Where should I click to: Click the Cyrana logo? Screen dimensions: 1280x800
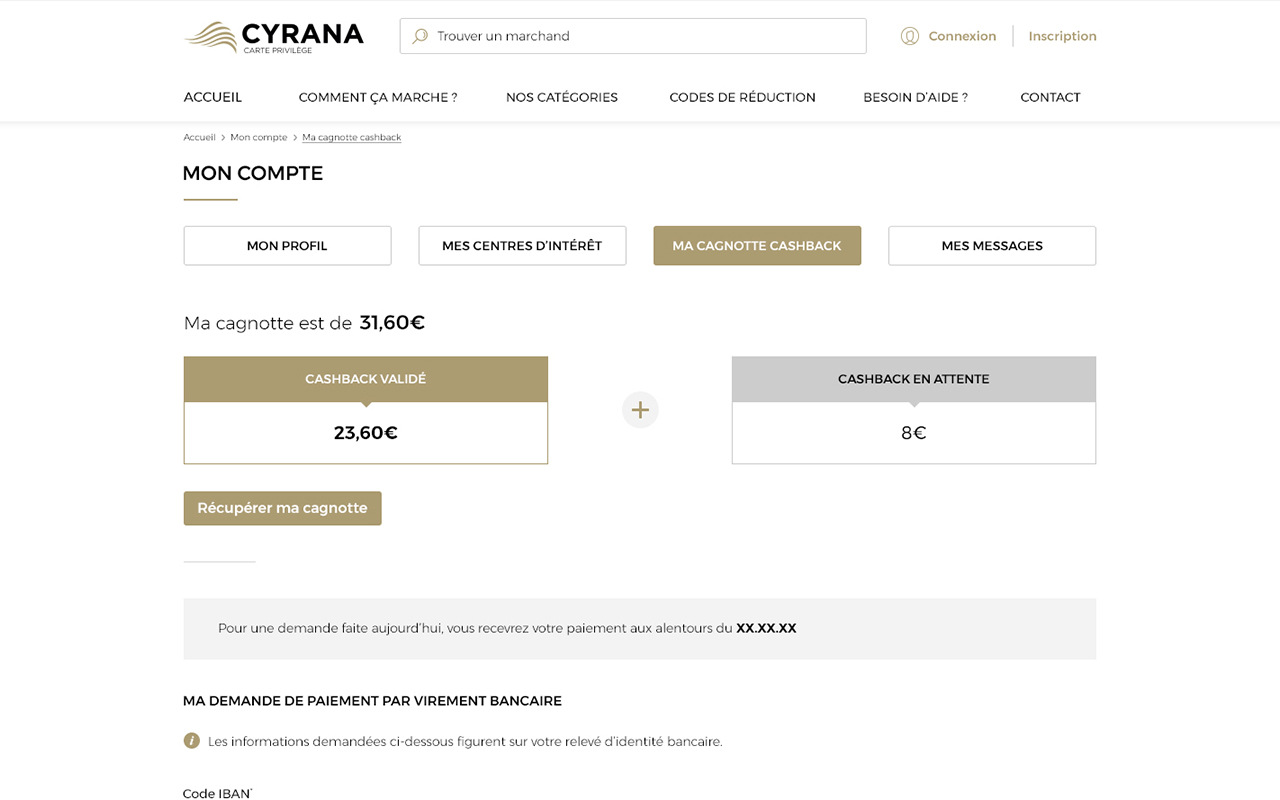tap(274, 36)
